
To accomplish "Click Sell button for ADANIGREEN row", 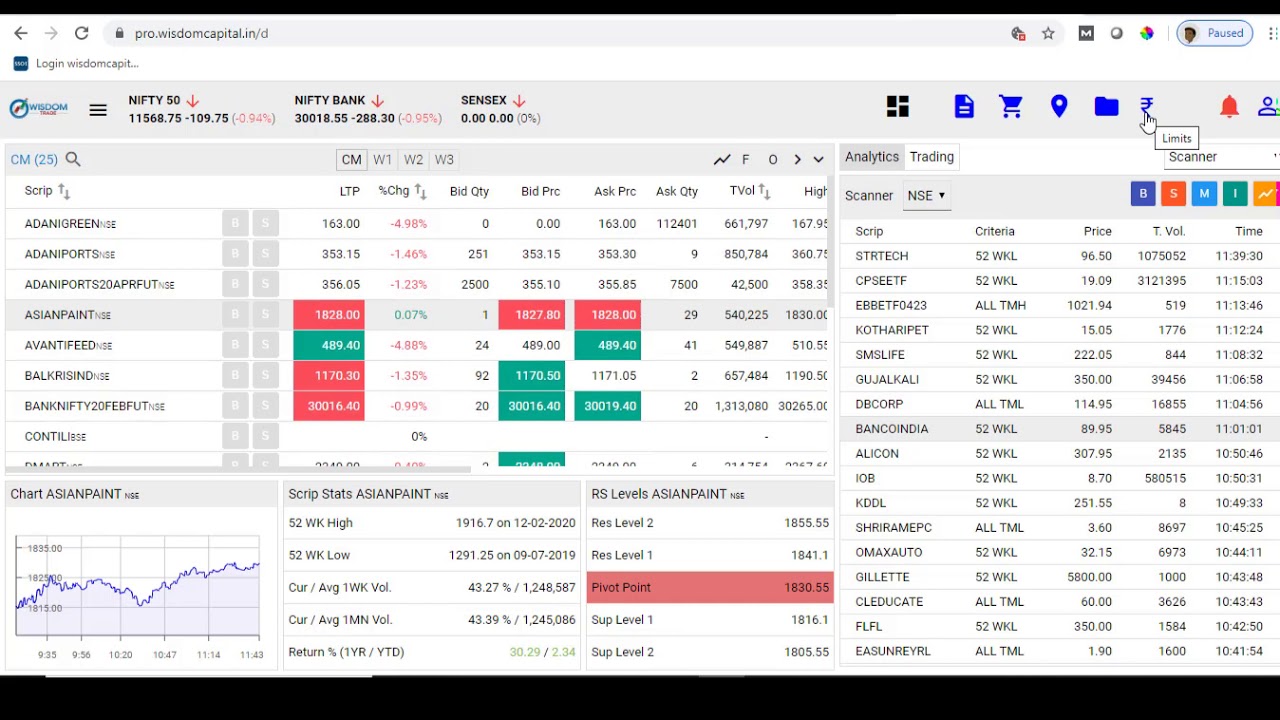I will pyautogui.click(x=265, y=224).
